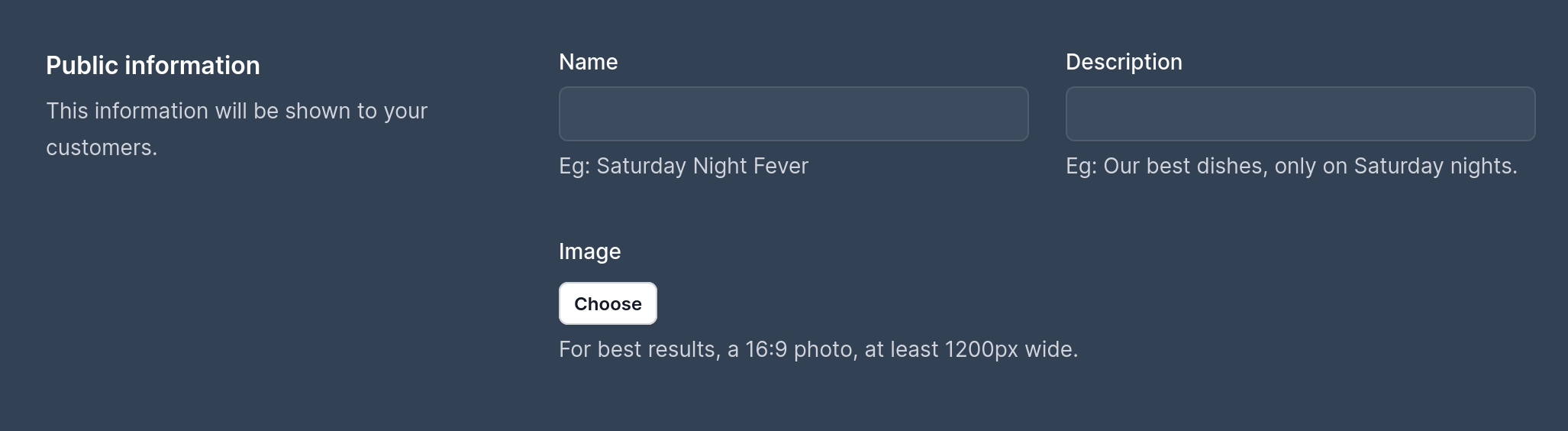Activate the text field under Description
The image size is (1568, 431).
[1300, 114]
